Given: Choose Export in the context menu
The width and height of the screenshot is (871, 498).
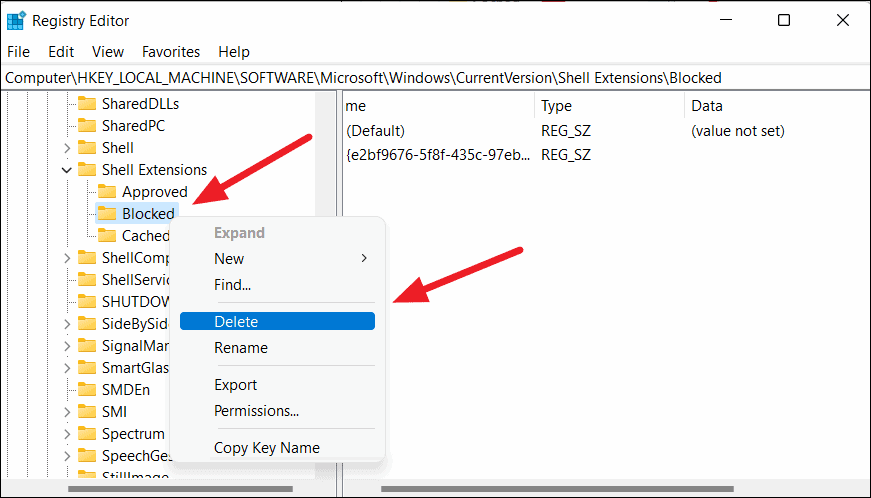Looking at the screenshot, I should tap(277, 385).
